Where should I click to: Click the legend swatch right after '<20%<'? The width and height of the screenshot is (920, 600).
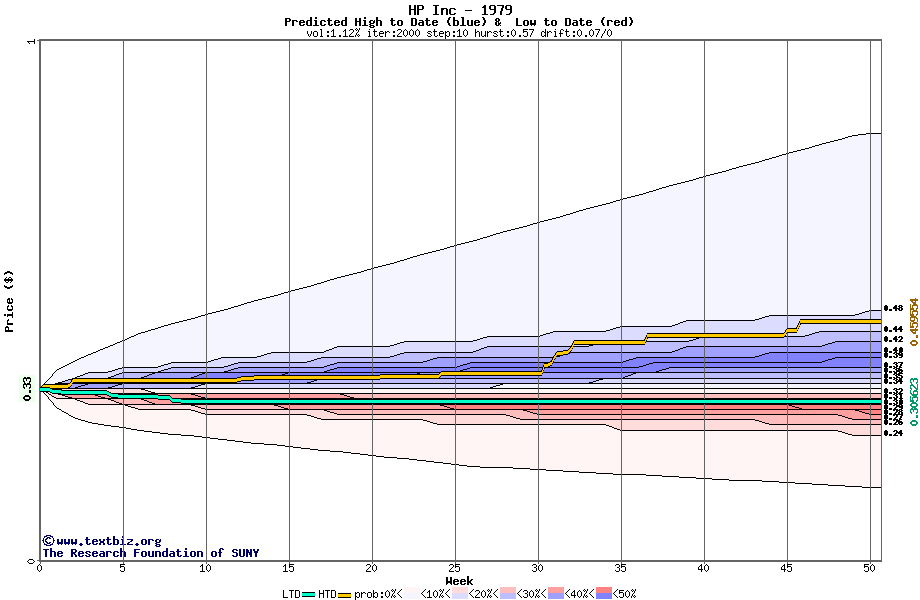(508, 594)
